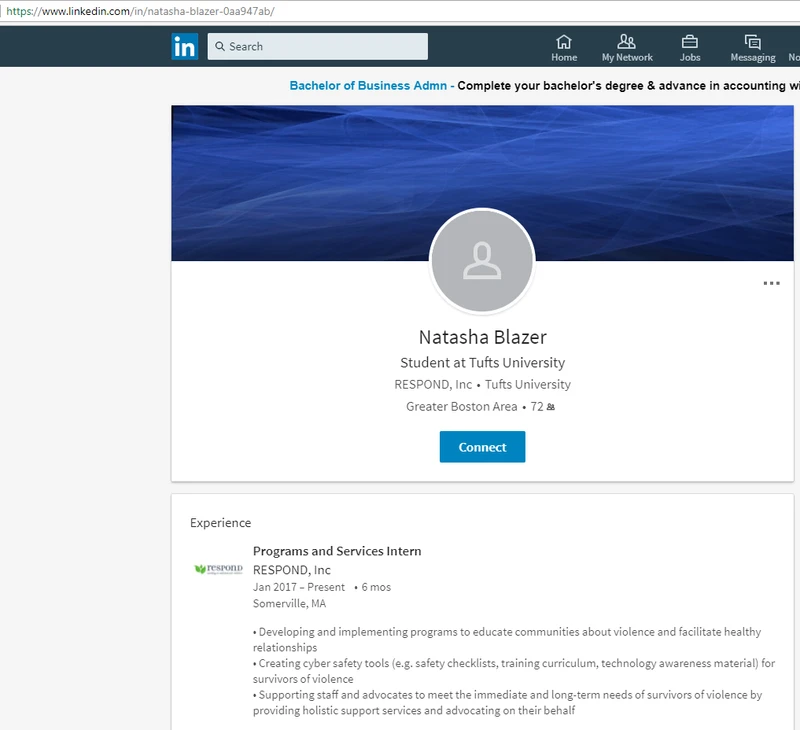This screenshot has width=800, height=730.
Task: Select the Messaging nav label
Action: 753,58
